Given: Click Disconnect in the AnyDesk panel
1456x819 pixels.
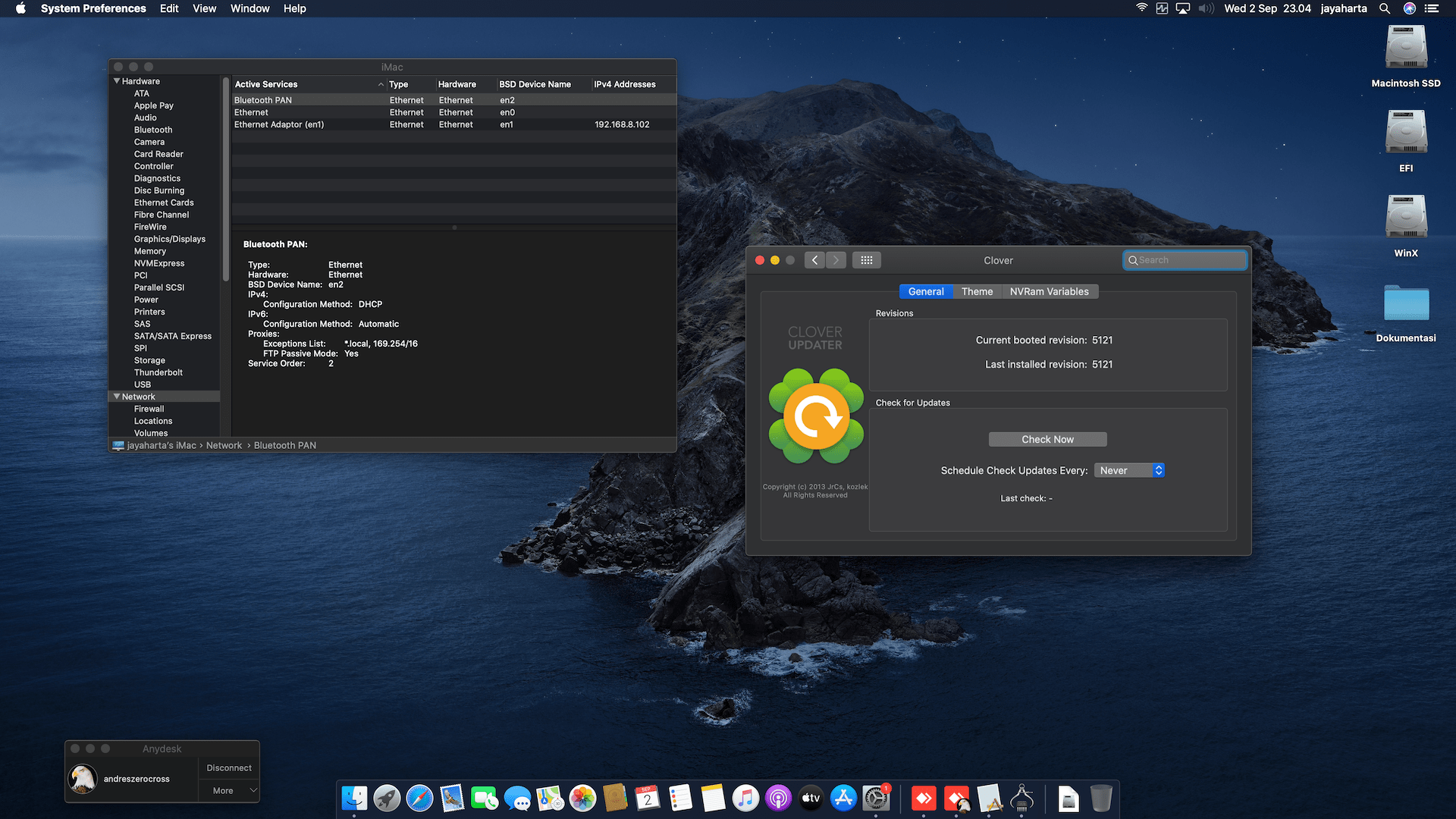Looking at the screenshot, I should 229,767.
